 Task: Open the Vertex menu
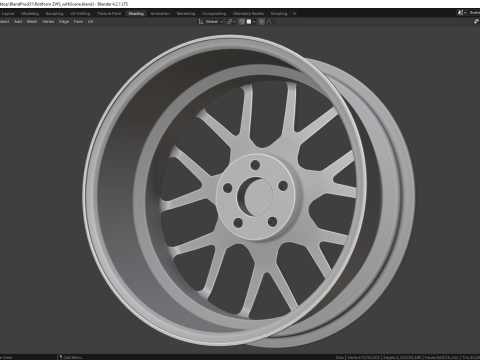[48, 22]
